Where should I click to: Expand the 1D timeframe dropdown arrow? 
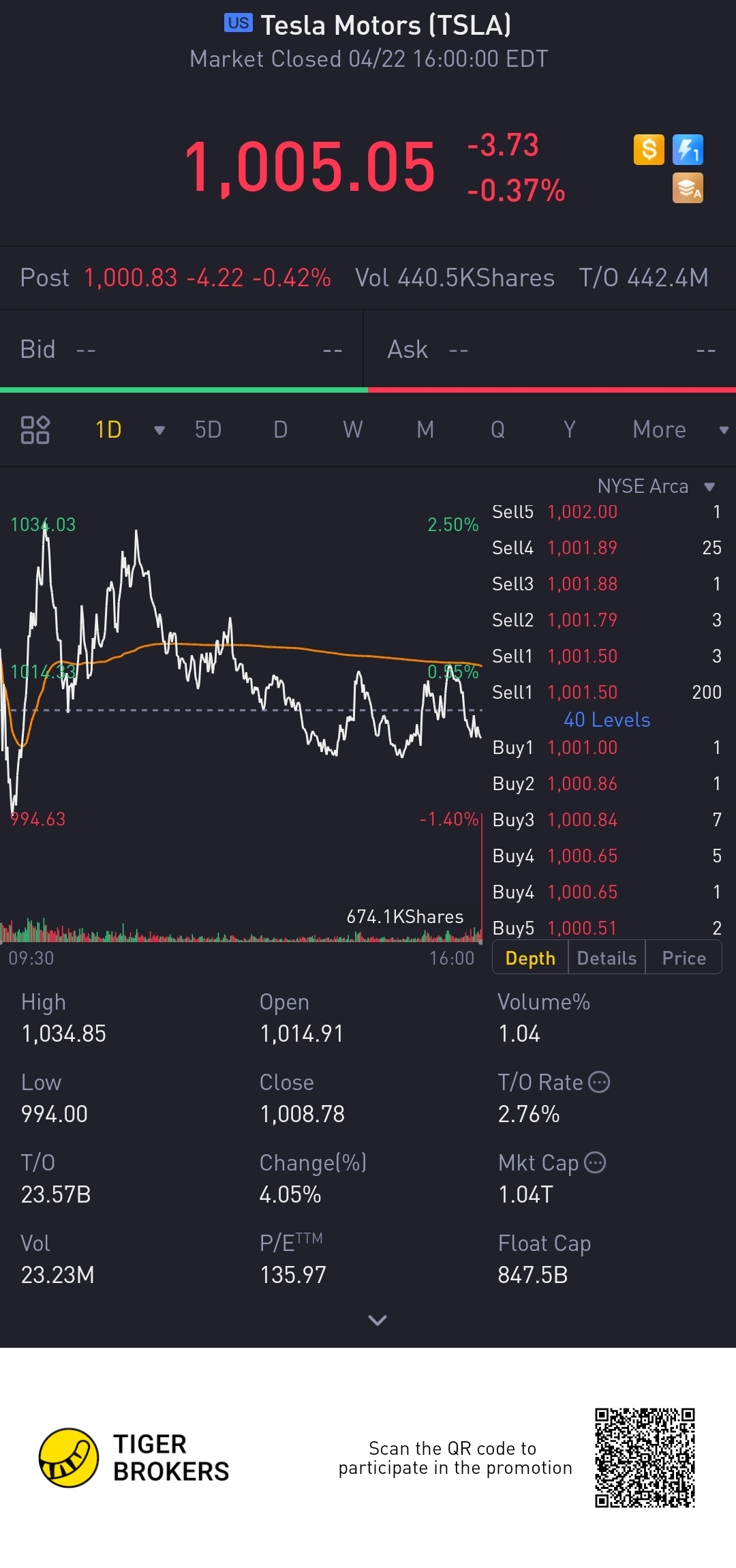[159, 430]
